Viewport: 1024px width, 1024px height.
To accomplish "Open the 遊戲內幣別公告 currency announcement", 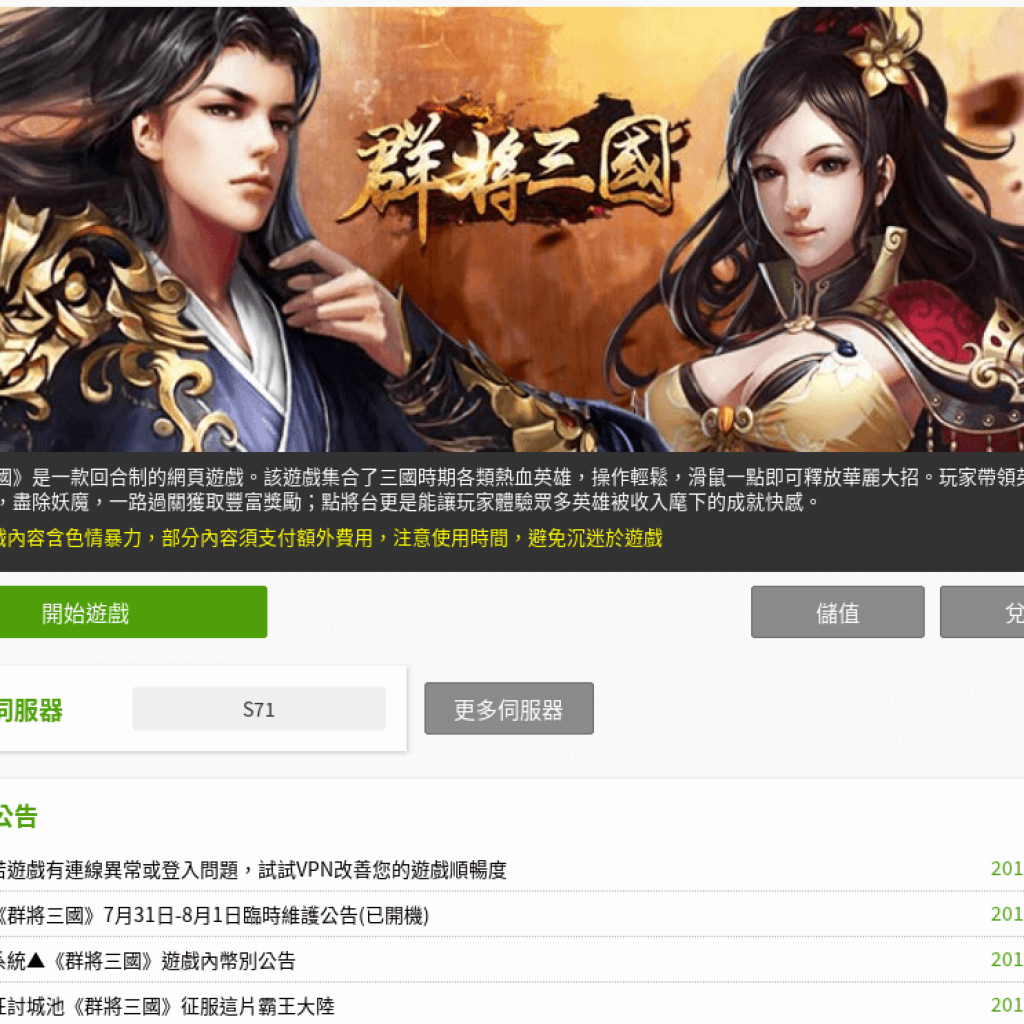I will [148, 961].
